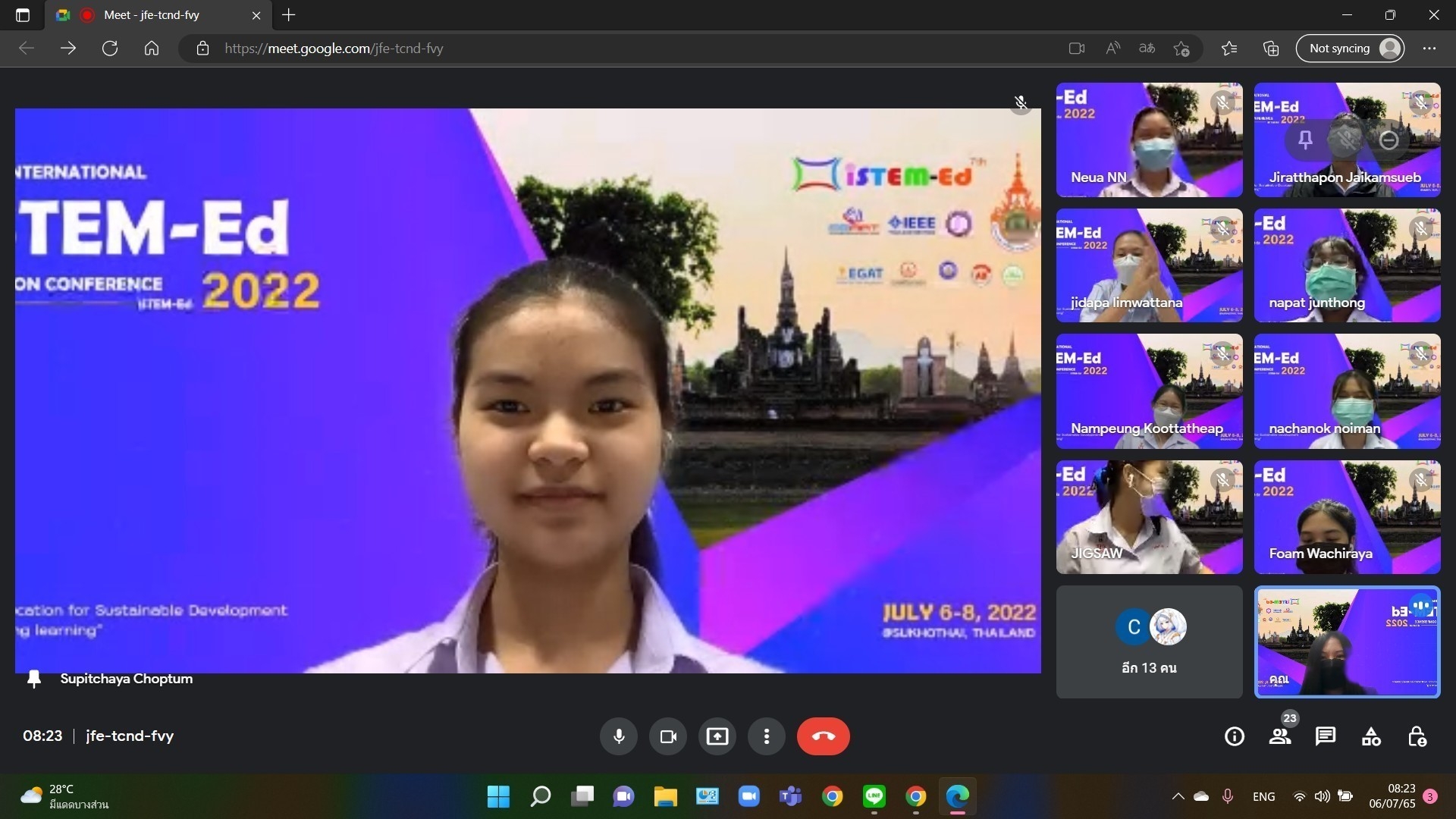Open Task View on taskbar
Image resolution: width=1456 pixels, height=819 pixels.
[x=582, y=796]
